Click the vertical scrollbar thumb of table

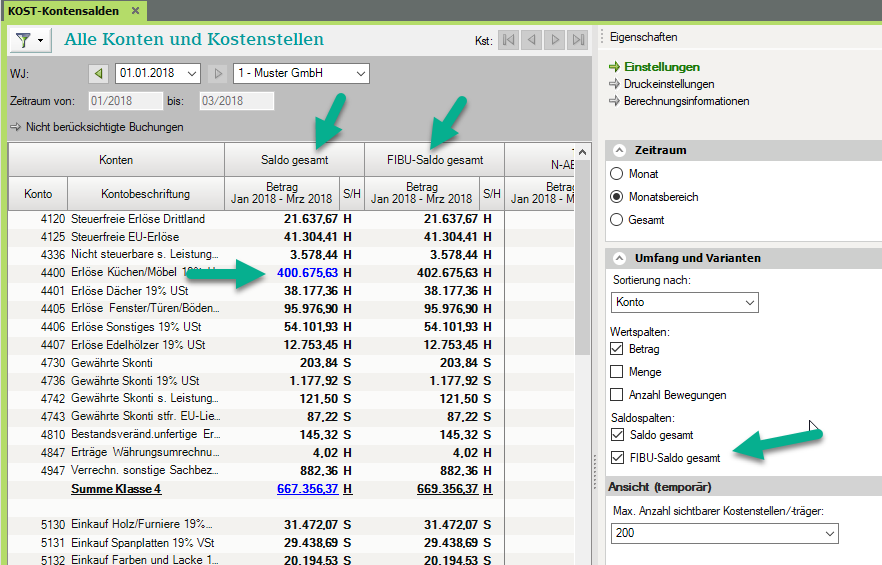(582, 256)
